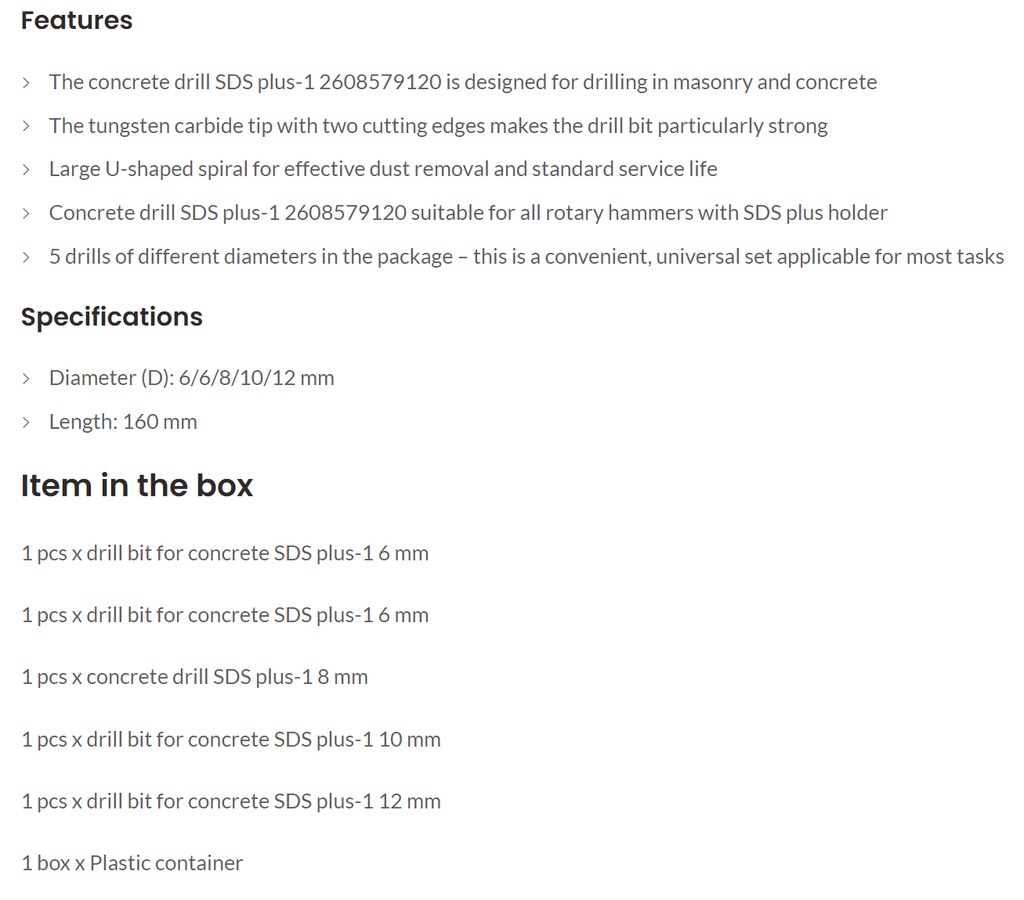Click chevron bullet beside 5 drills of different diameters
1024x900 pixels.
pyautogui.click(x=26, y=257)
